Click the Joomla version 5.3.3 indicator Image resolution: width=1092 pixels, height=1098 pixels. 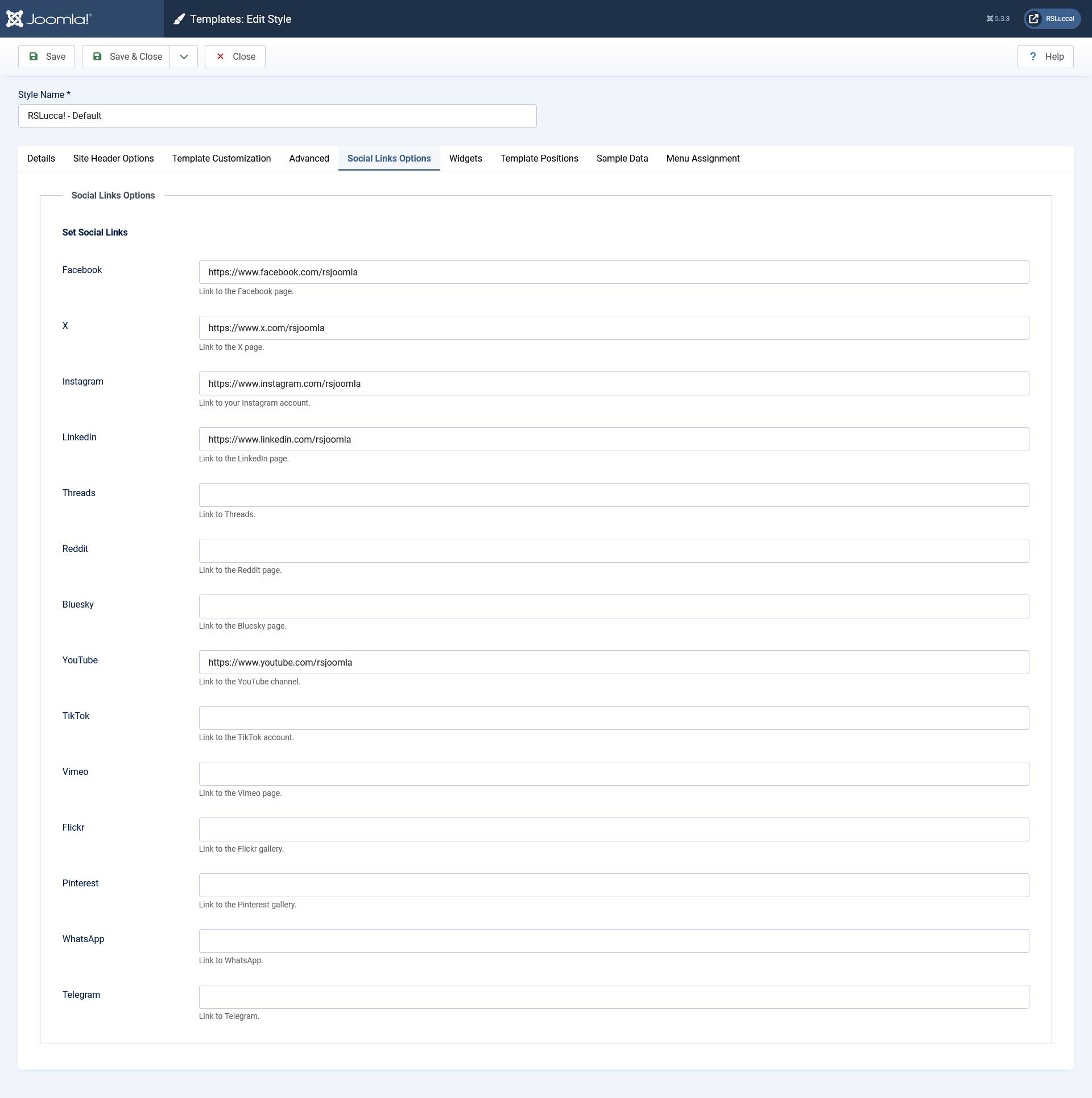pyautogui.click(x=998, y=19)
